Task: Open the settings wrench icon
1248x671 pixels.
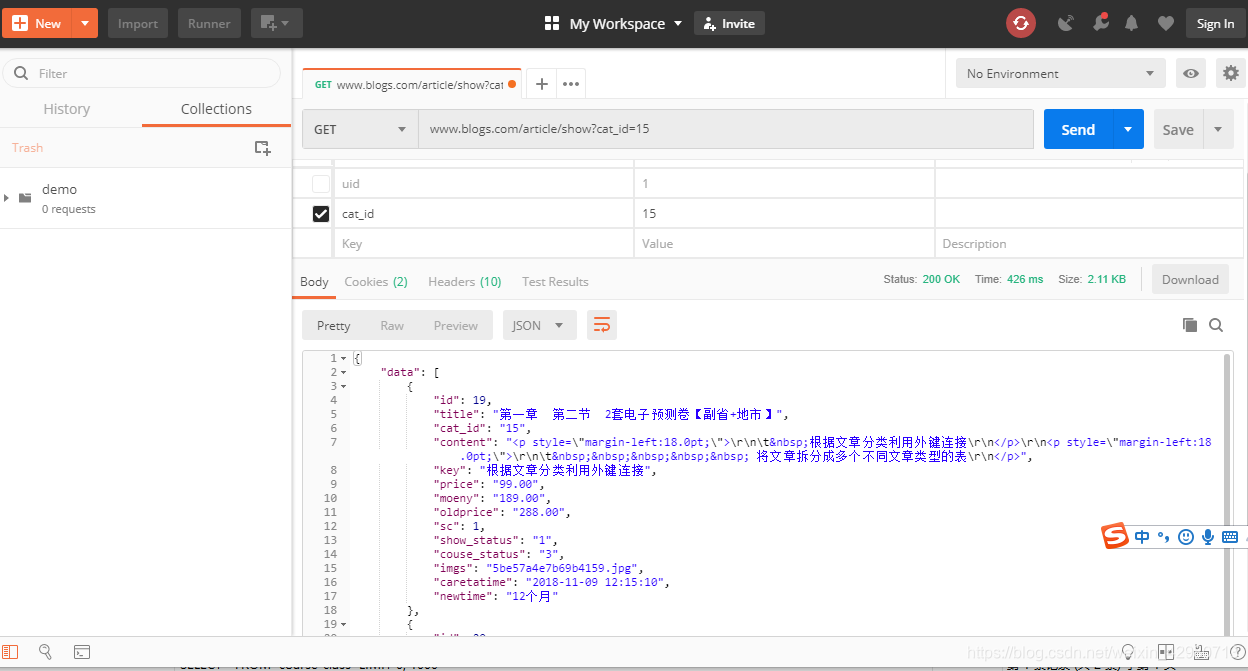Action: [x=1100, y=22]
